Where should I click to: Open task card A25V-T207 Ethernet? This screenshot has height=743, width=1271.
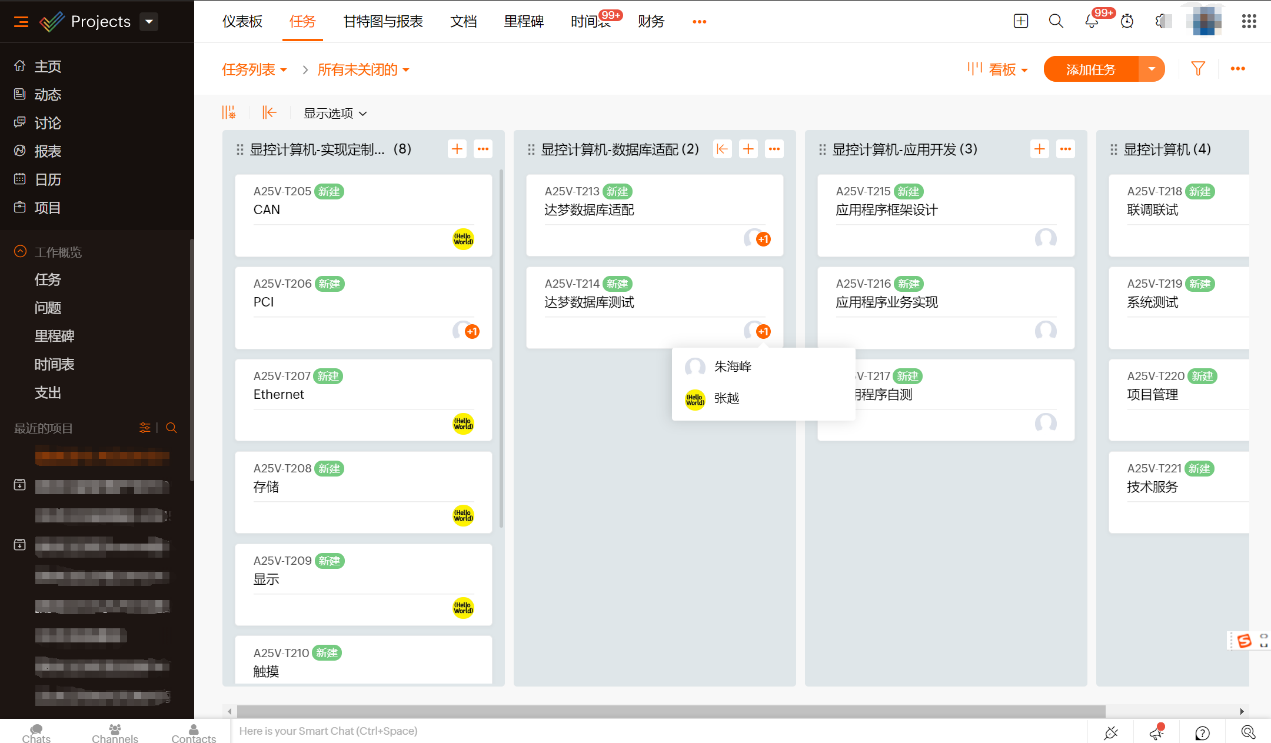(364, 400)
